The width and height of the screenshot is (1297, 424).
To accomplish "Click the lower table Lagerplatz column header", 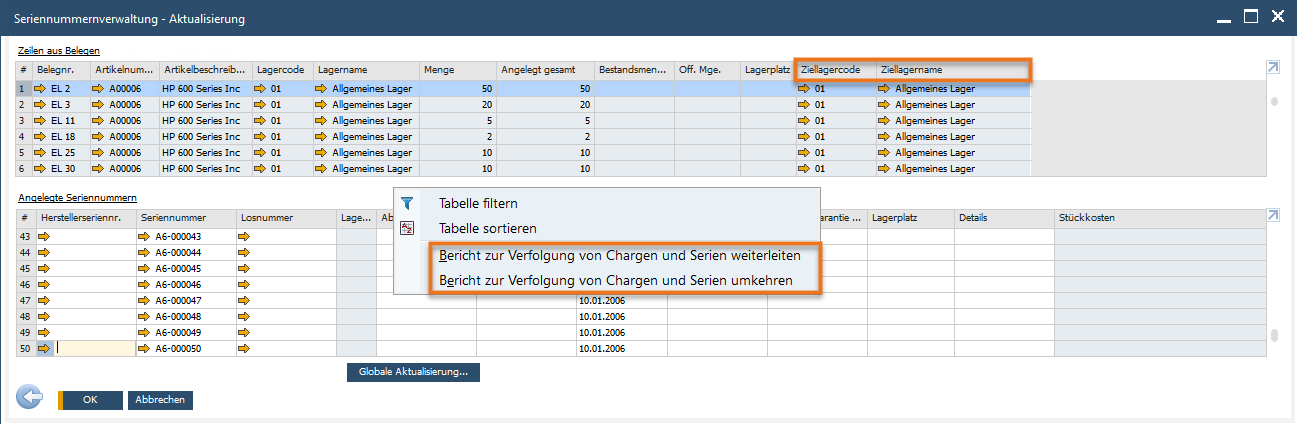I will [911, 217].
